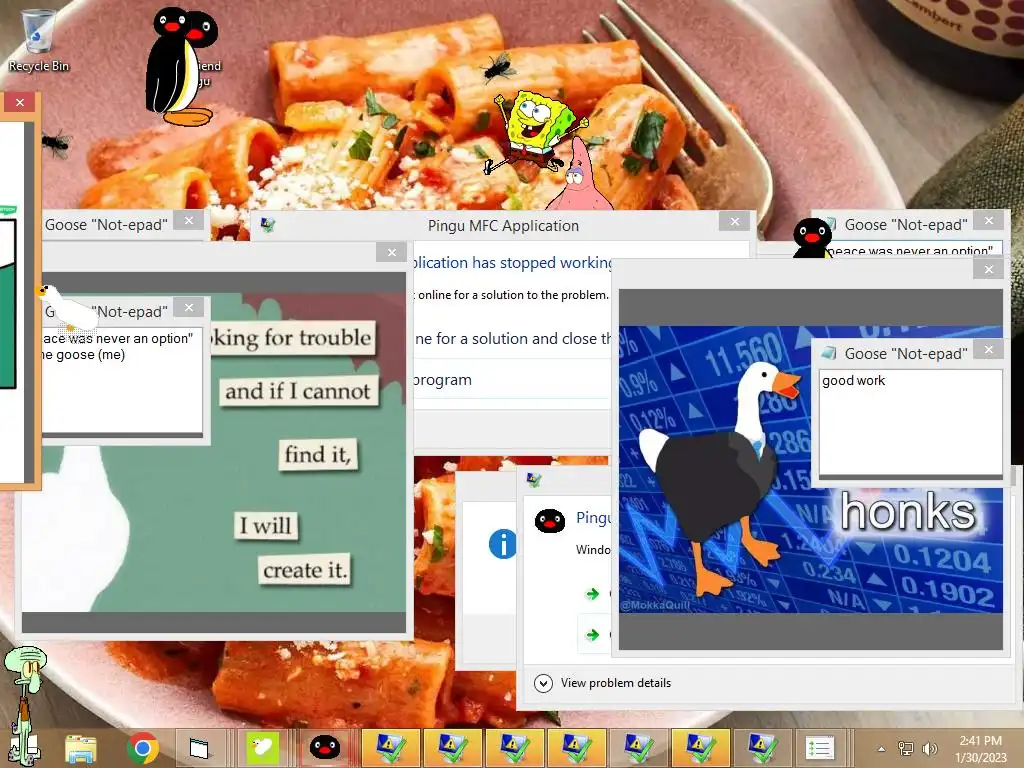Open the large Pingu penguin desktop shortcut
Viewport: 1024px width, 768px height.
[181, 67]
